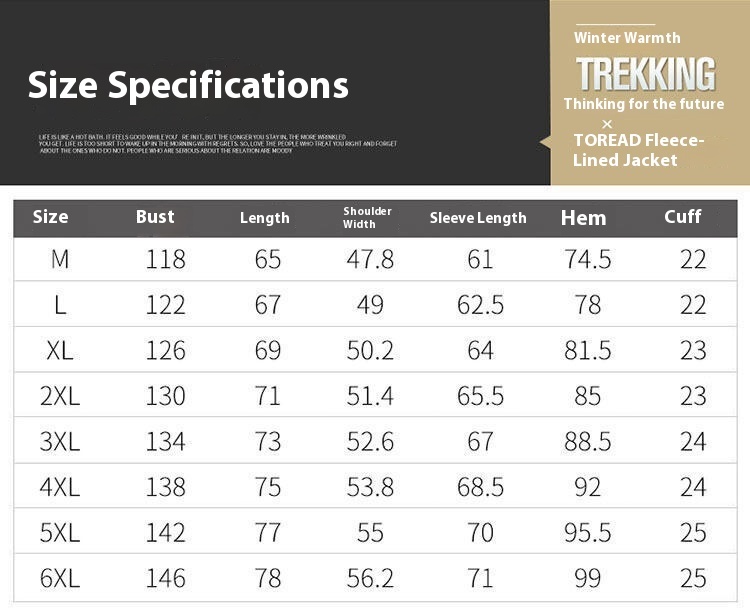
Task: Click the Bust column header
Action: coord(155,217)
